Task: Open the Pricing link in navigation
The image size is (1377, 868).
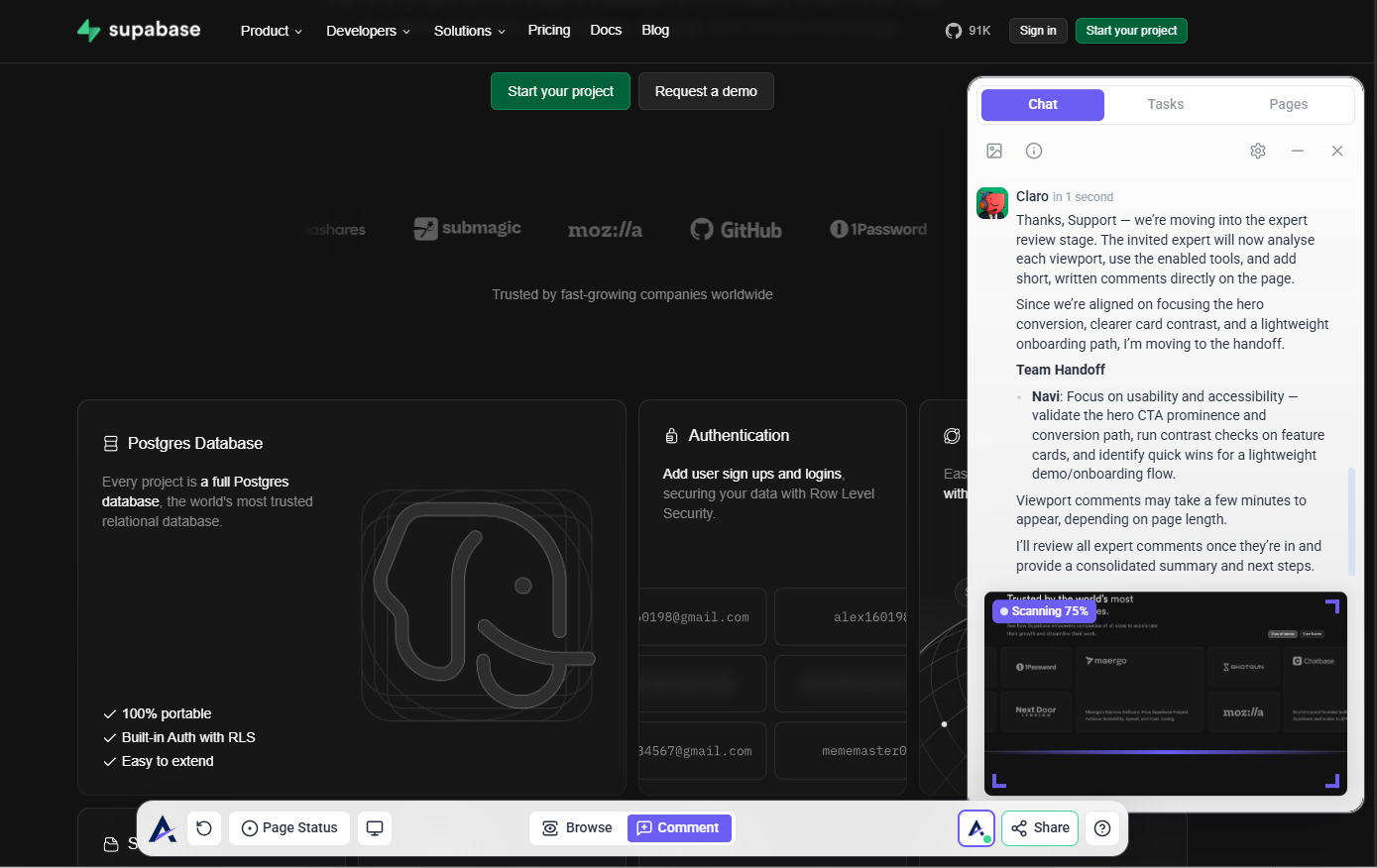Action: click(x=549, y=30)
